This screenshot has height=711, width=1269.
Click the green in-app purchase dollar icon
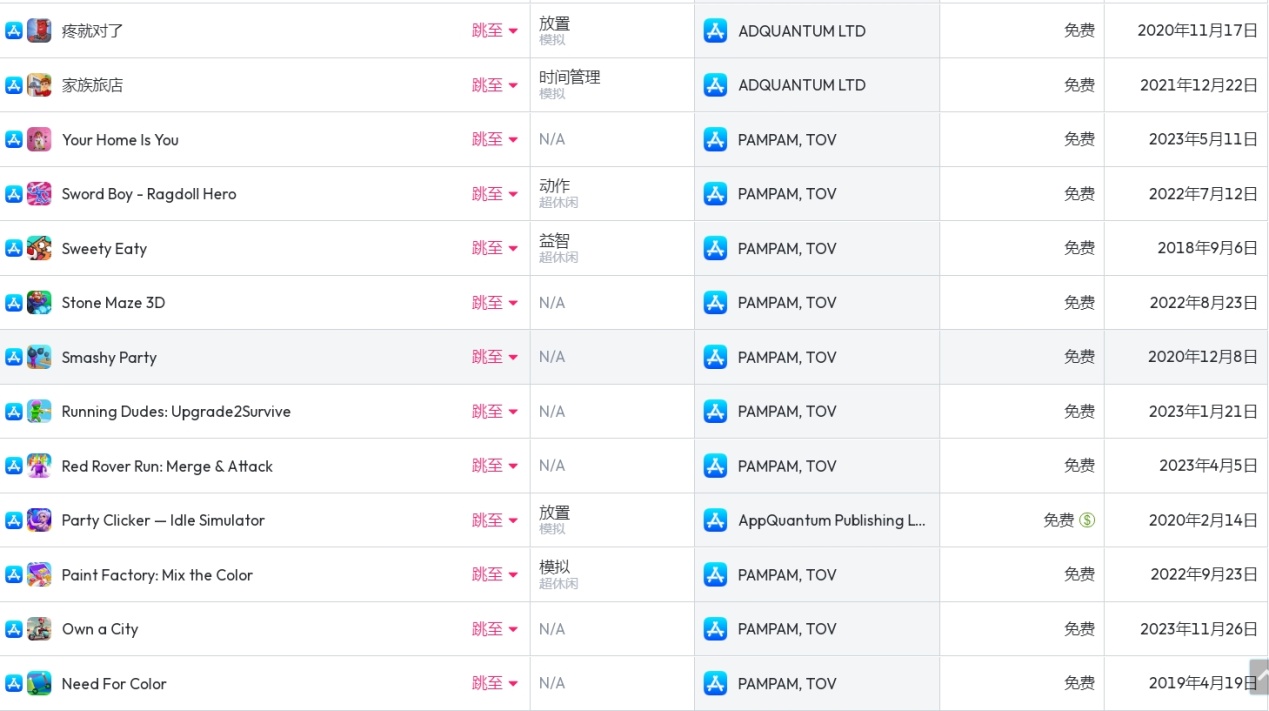pyautogui.click(x=1087, y=520)
